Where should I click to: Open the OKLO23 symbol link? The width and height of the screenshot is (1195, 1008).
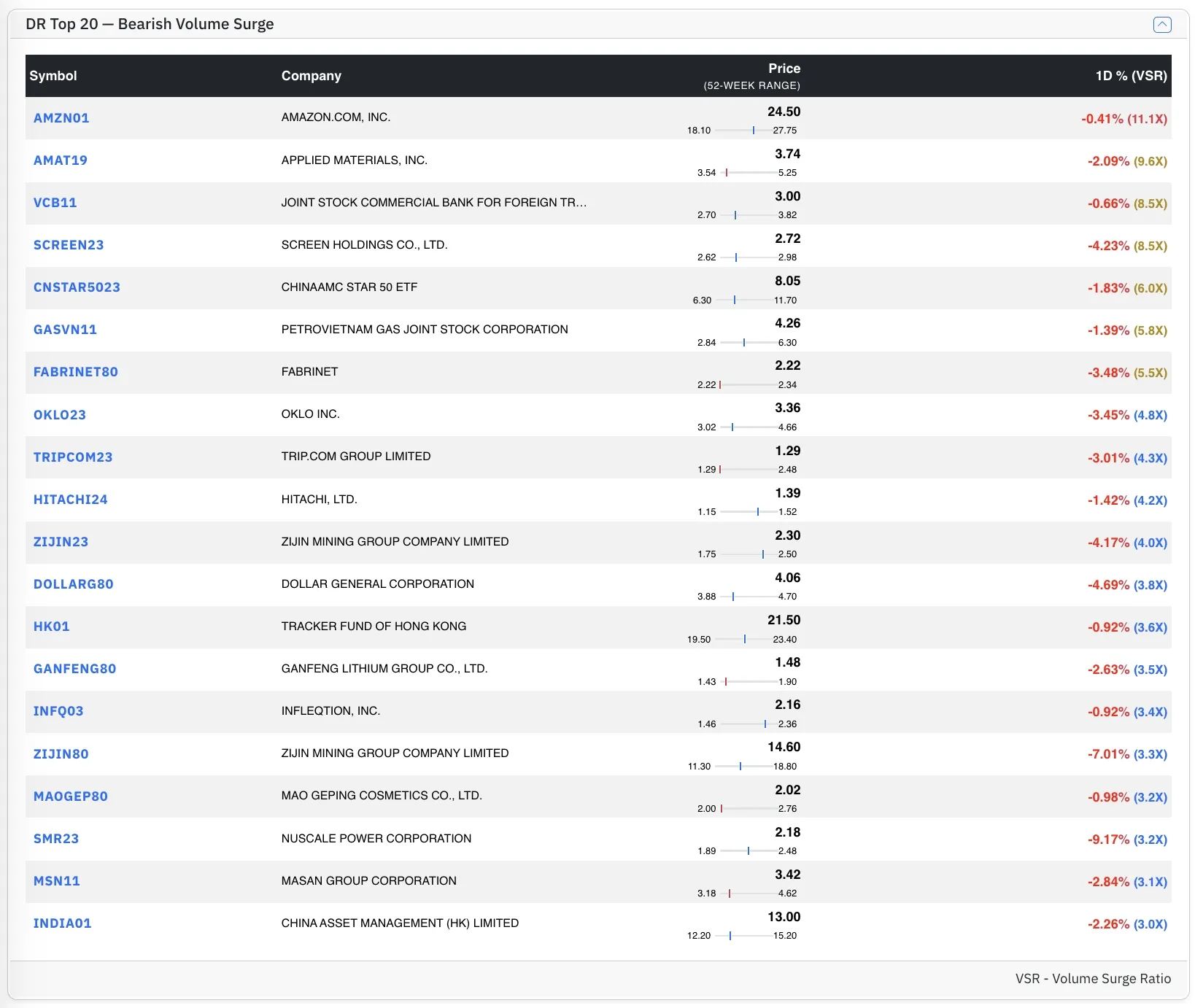click(x=60, y=415)
